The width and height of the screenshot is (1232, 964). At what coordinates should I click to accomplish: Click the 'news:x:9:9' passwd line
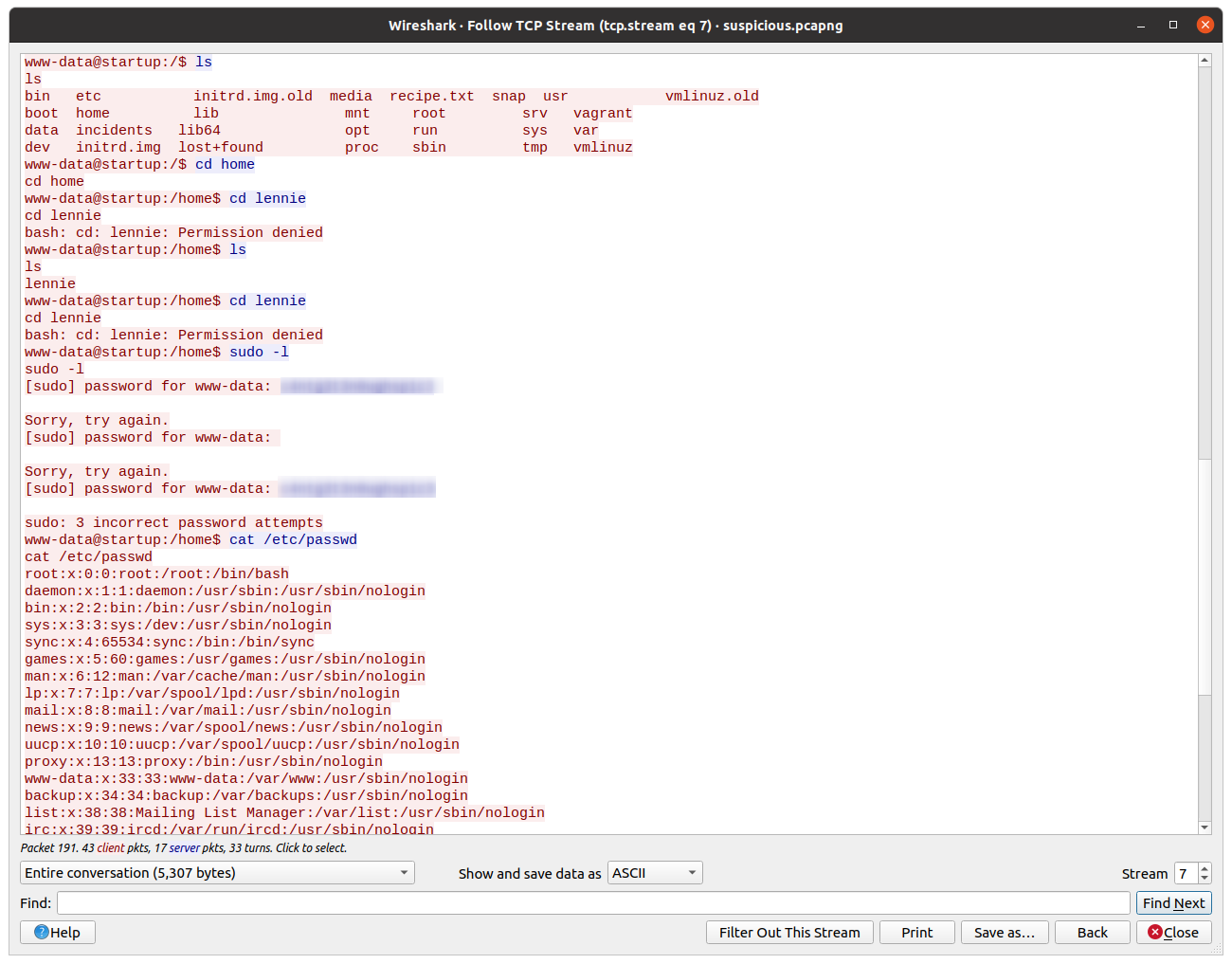pyautogui.click(x=233, y=727)
